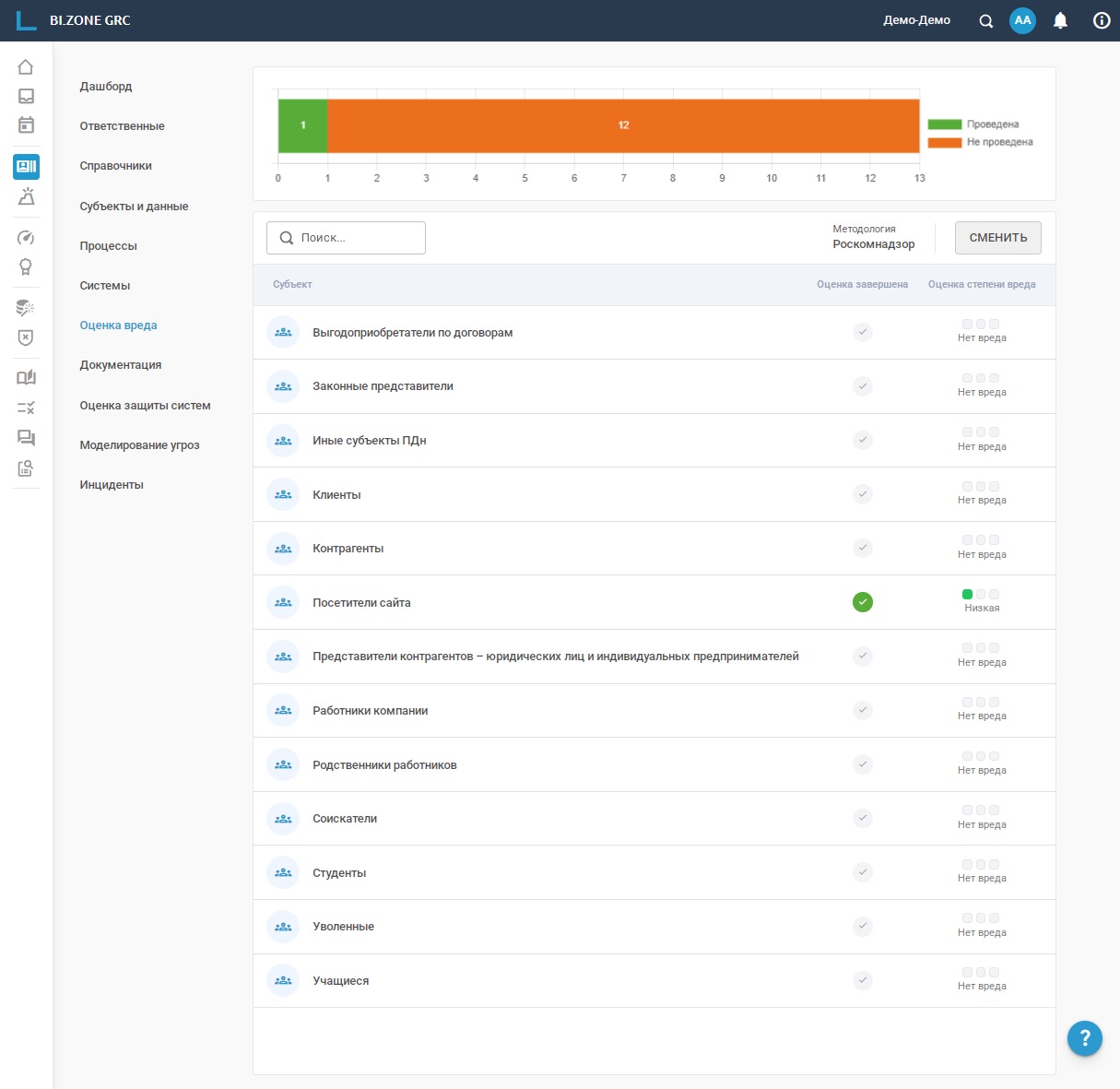The width and height of the screenshot is (1120, 1089).
Task: Toggle completion check for Посетители сайта
Action: pos(863,602)
